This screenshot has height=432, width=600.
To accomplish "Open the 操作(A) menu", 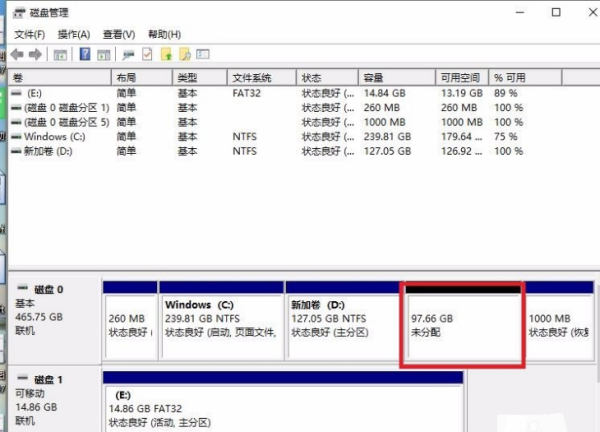I will [x=74, y=34].
